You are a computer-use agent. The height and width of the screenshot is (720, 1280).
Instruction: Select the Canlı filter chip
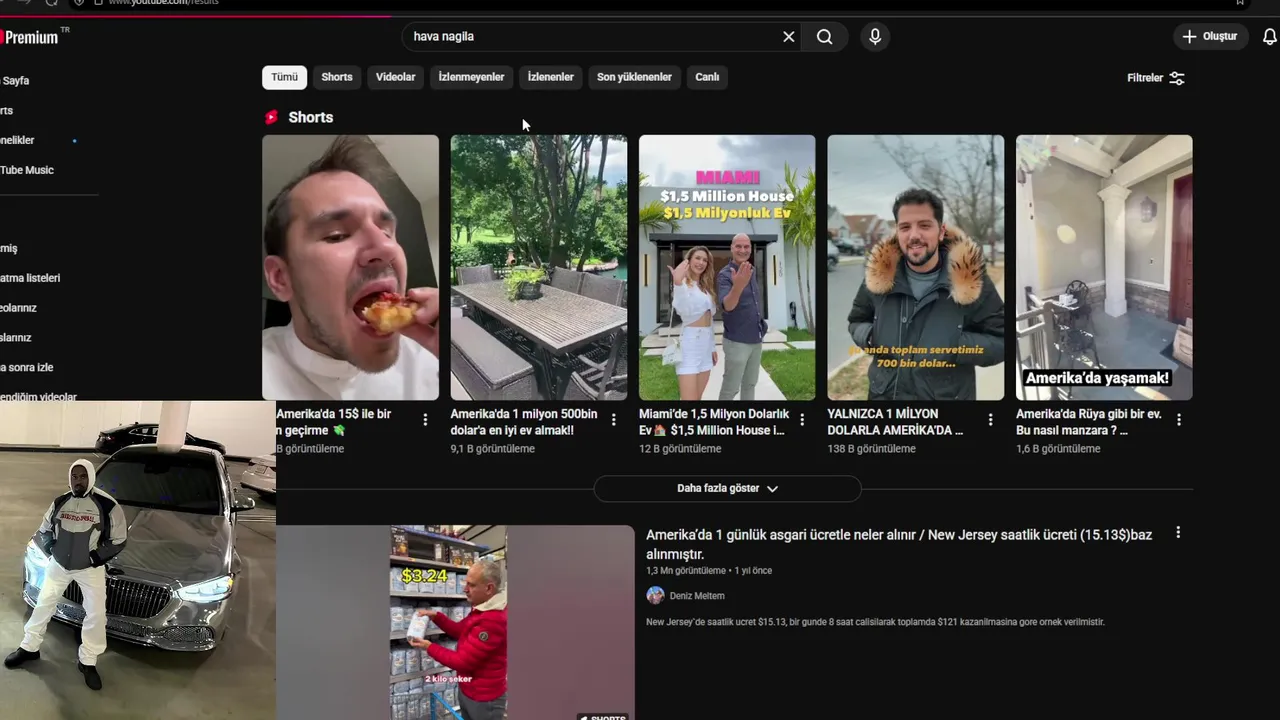tap(707, 77)
